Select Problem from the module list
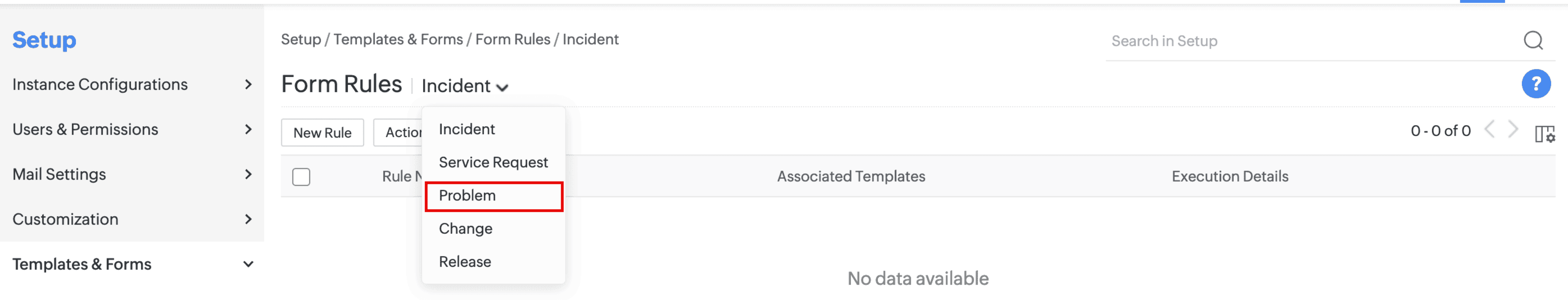The width and height of the screenshot is (1568, 300). [x=468, y=196]
